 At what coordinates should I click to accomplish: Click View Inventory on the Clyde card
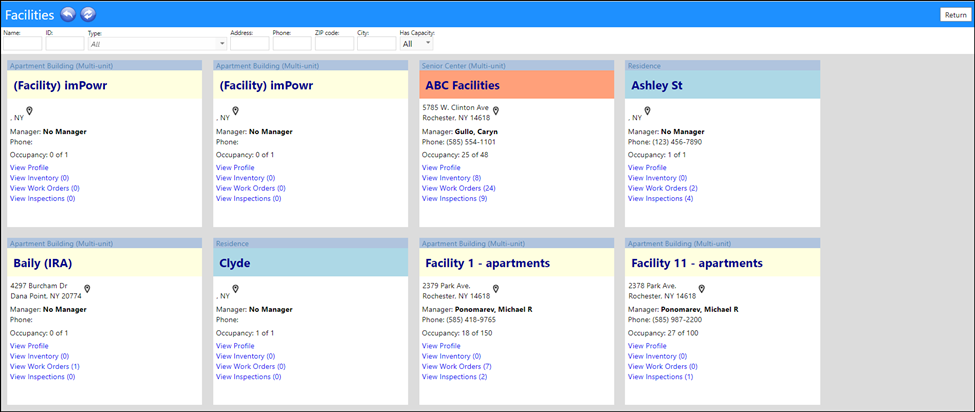[246, 357]
